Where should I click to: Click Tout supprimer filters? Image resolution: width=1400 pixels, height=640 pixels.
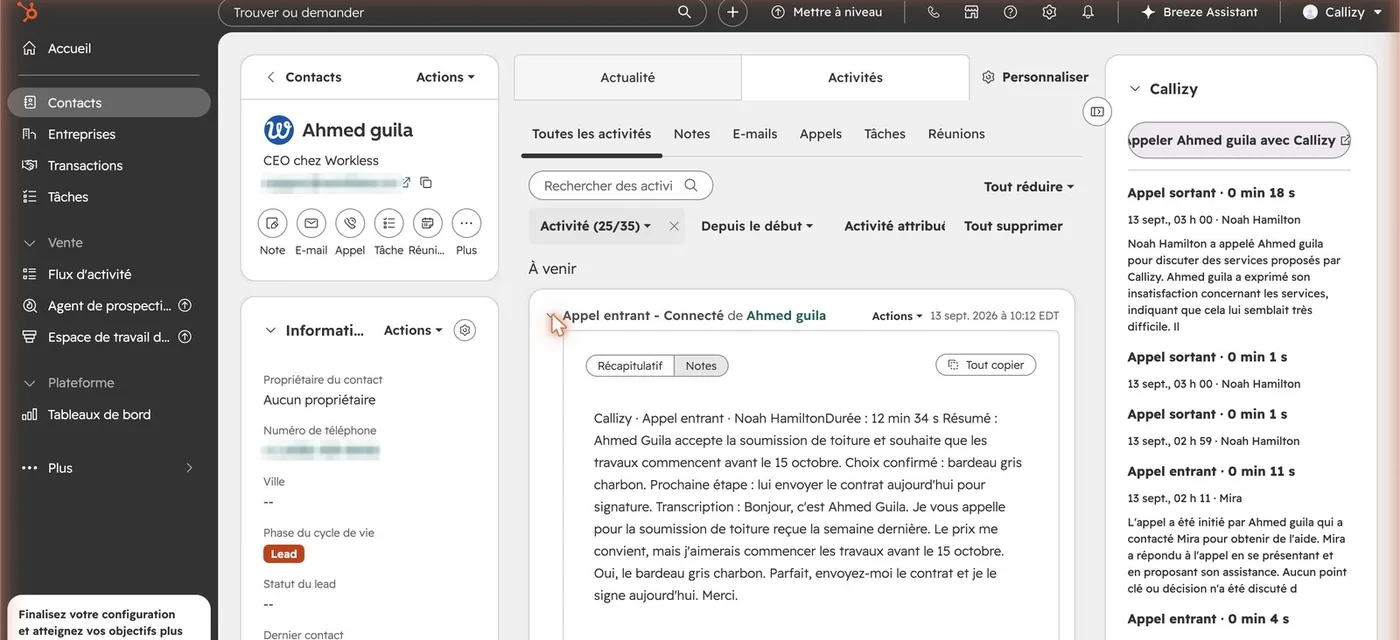point(1013,226)
